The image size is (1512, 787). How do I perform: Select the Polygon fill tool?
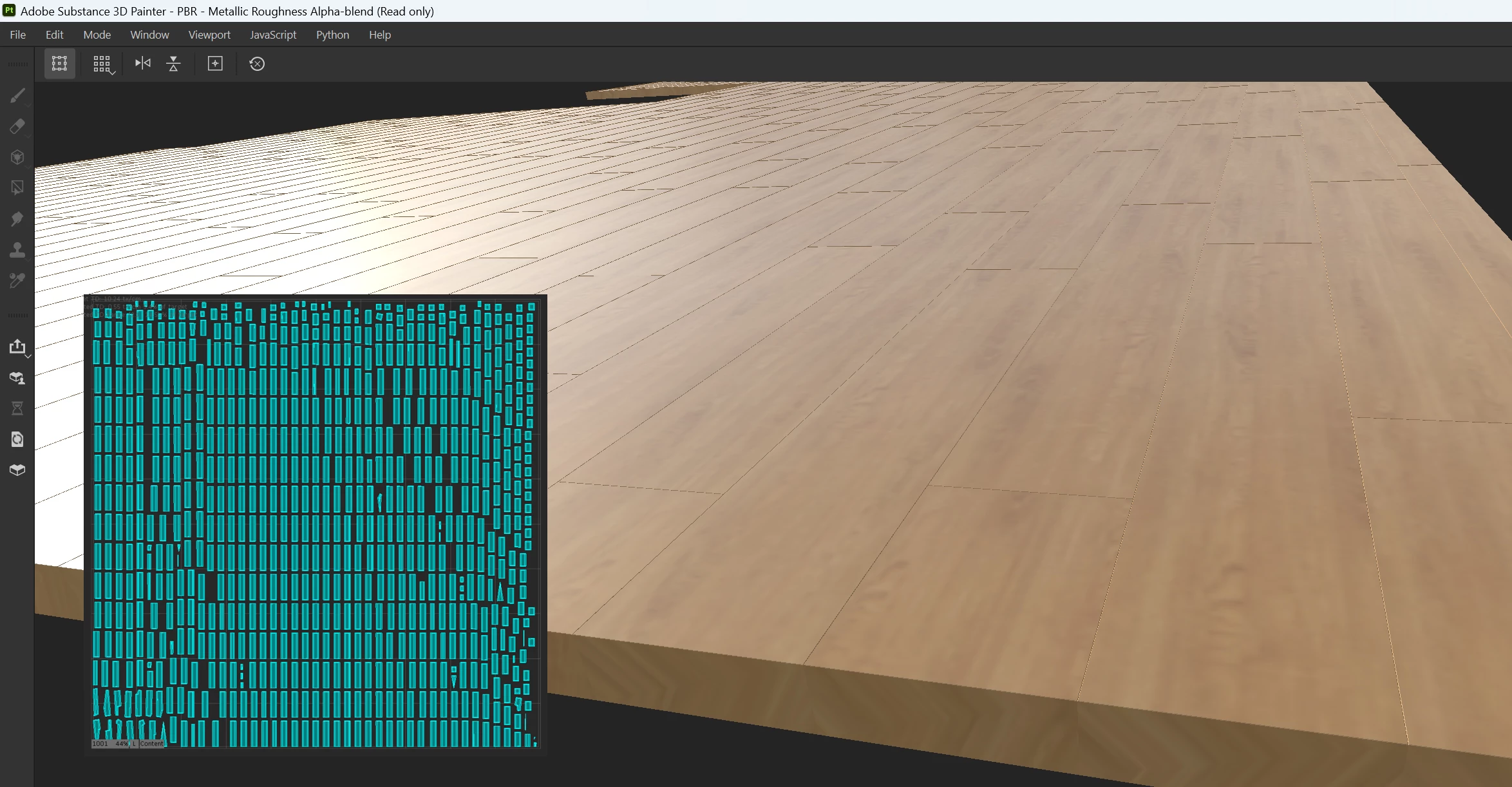17,187
